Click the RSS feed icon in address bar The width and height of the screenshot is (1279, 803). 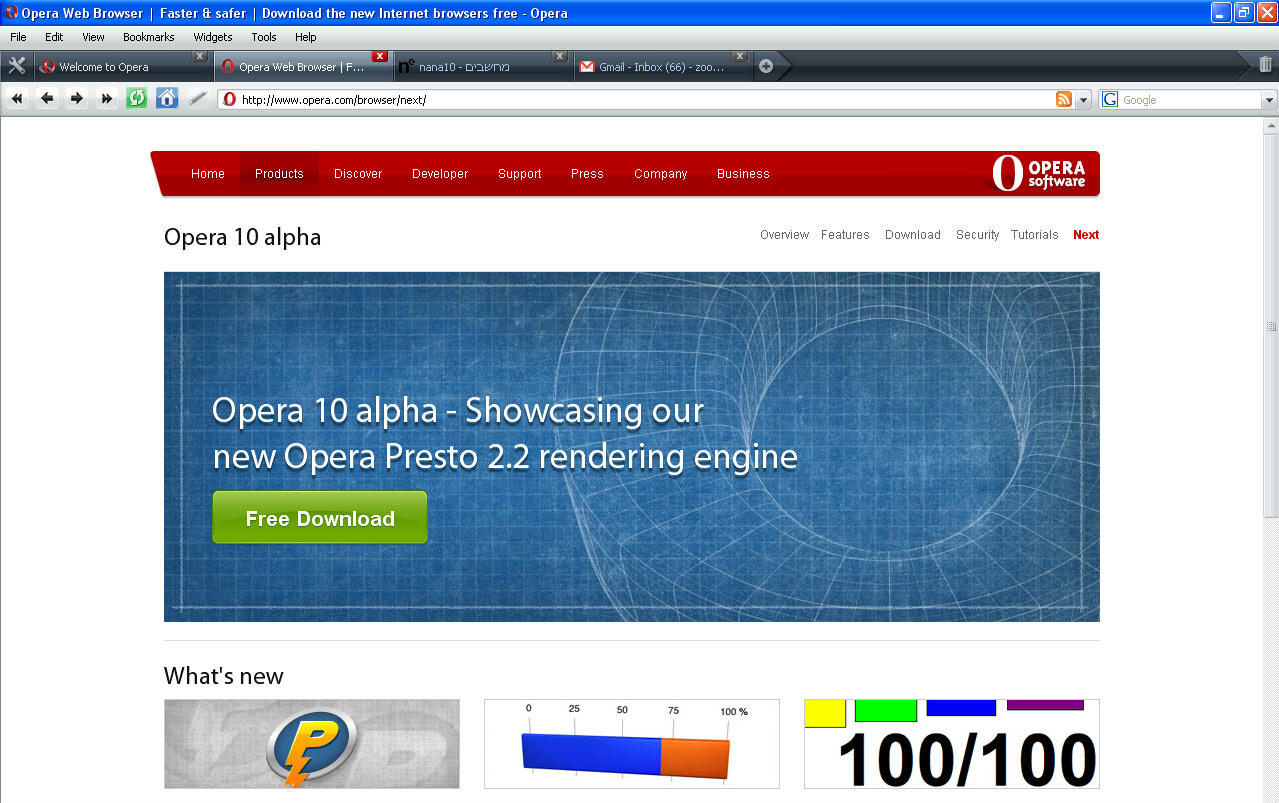1064,99
